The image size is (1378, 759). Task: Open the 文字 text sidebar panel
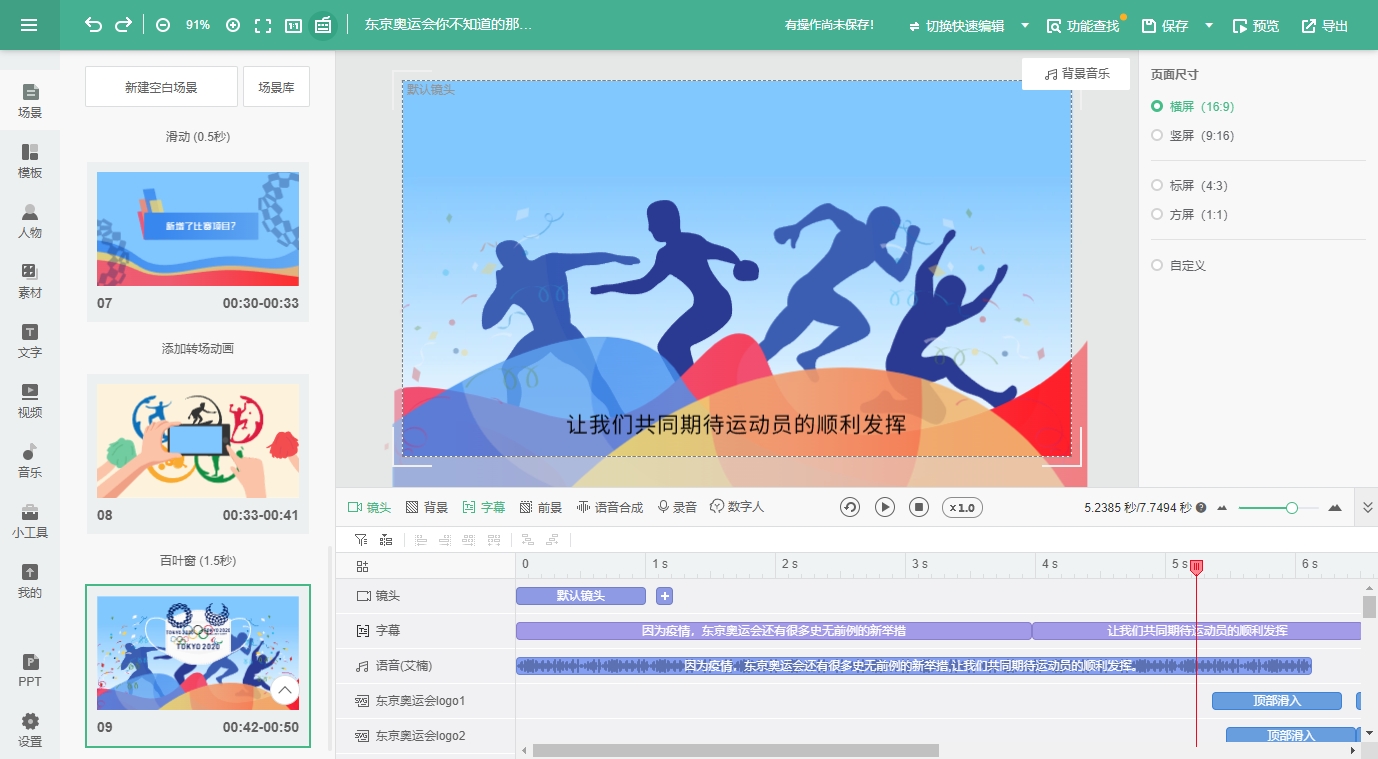(x=30, y=341)
